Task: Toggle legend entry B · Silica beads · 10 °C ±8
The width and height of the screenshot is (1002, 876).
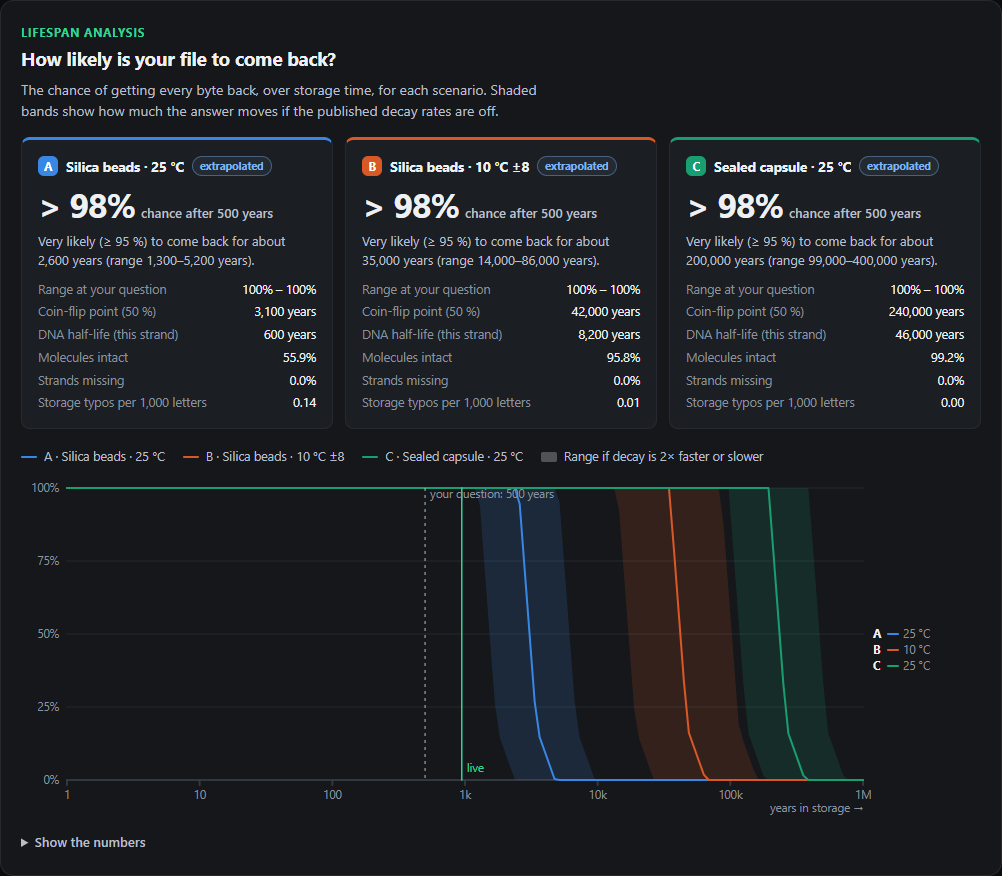Action: [x=264, y=457]
